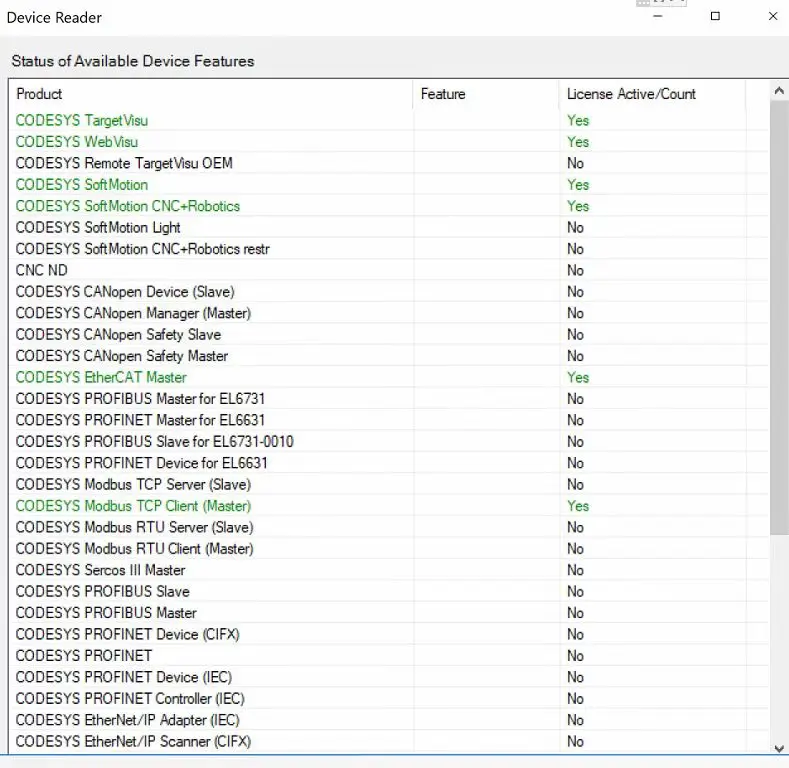Click Yes license value for WebVisu
The height and width of the screenshot is (768, 789).
pyautogui.click(x=578, y=142)
